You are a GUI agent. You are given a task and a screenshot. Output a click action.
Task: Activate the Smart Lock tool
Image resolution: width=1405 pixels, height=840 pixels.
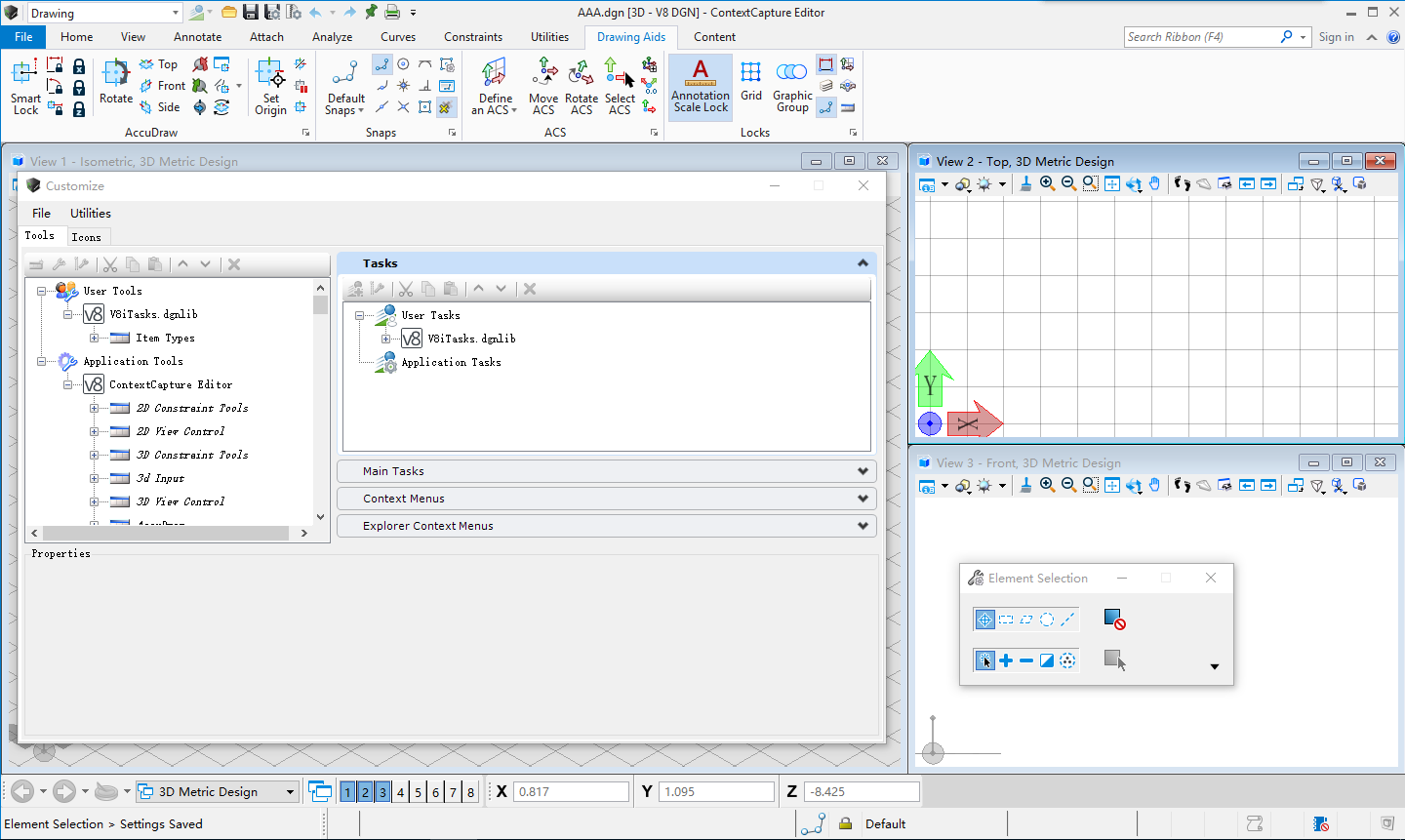(25, 87)
